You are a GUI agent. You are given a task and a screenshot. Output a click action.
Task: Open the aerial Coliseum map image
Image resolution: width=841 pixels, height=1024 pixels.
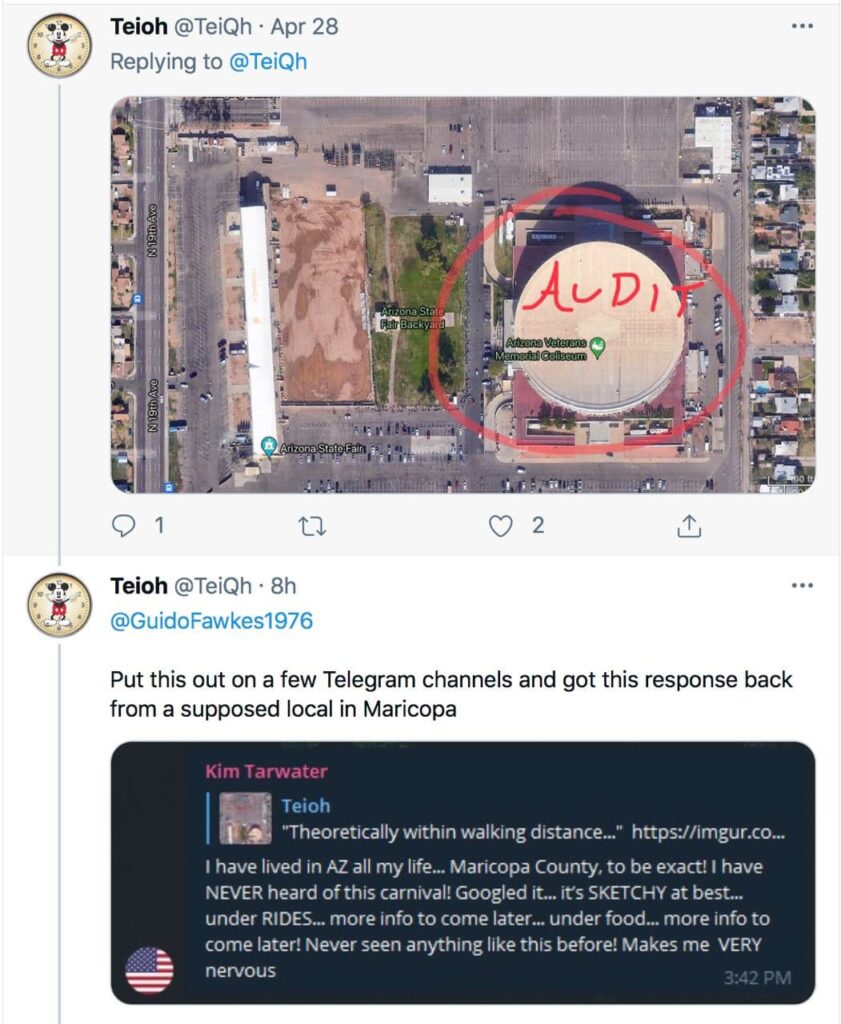coord(463,295)
